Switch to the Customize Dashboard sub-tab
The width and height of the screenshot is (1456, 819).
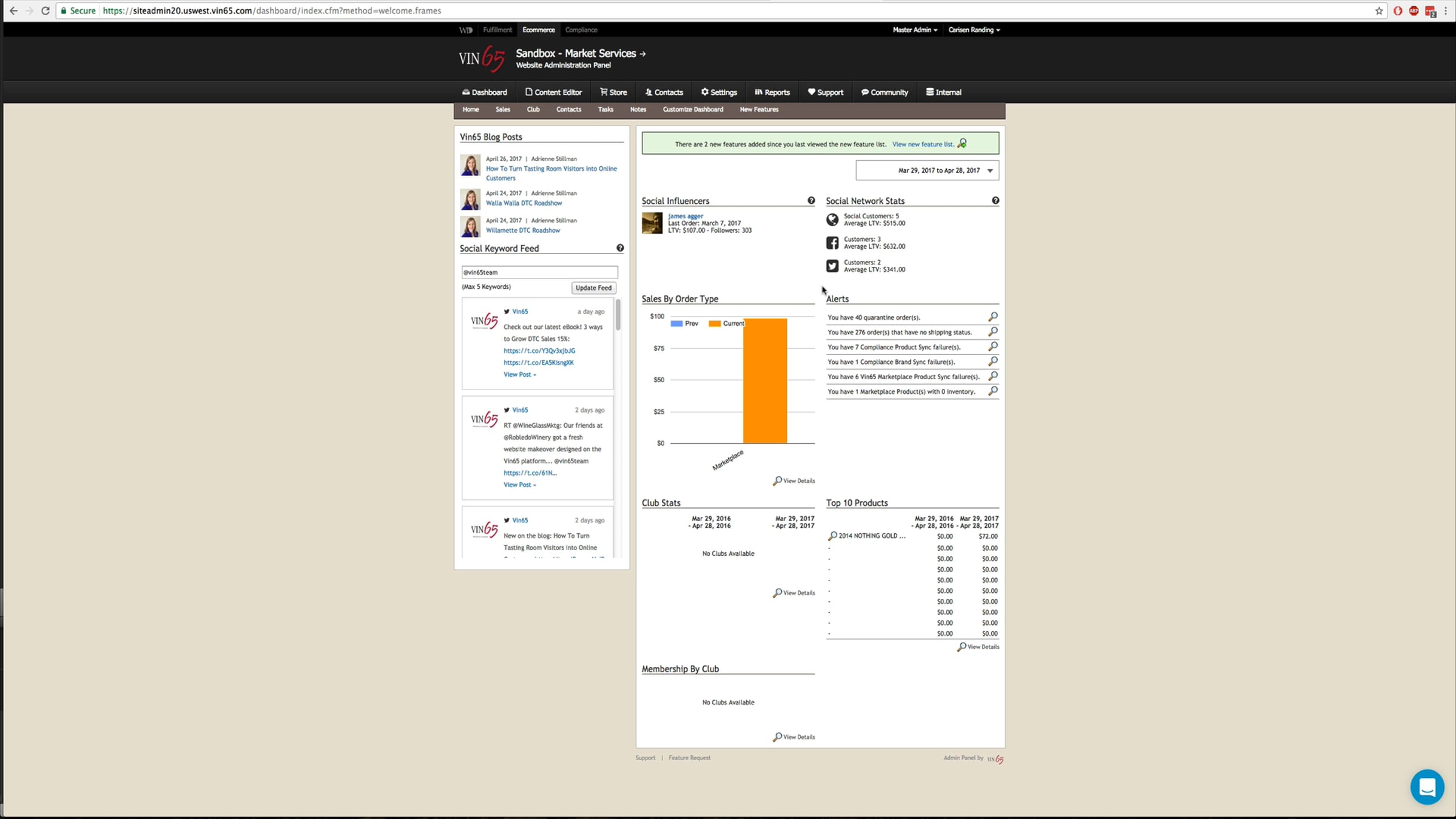coord(693,110)
